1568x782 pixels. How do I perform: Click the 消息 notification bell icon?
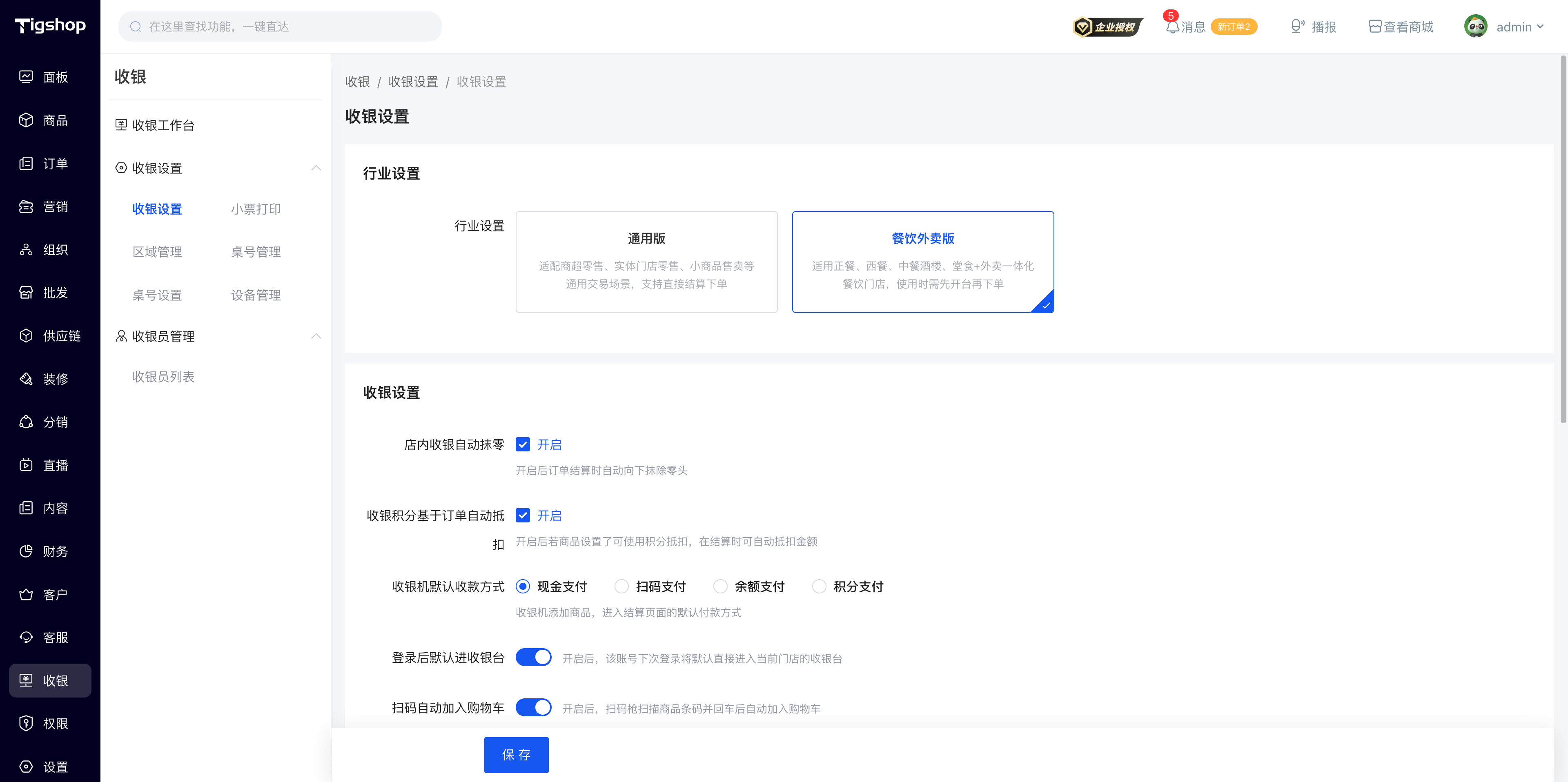(x=1172, y=27)
